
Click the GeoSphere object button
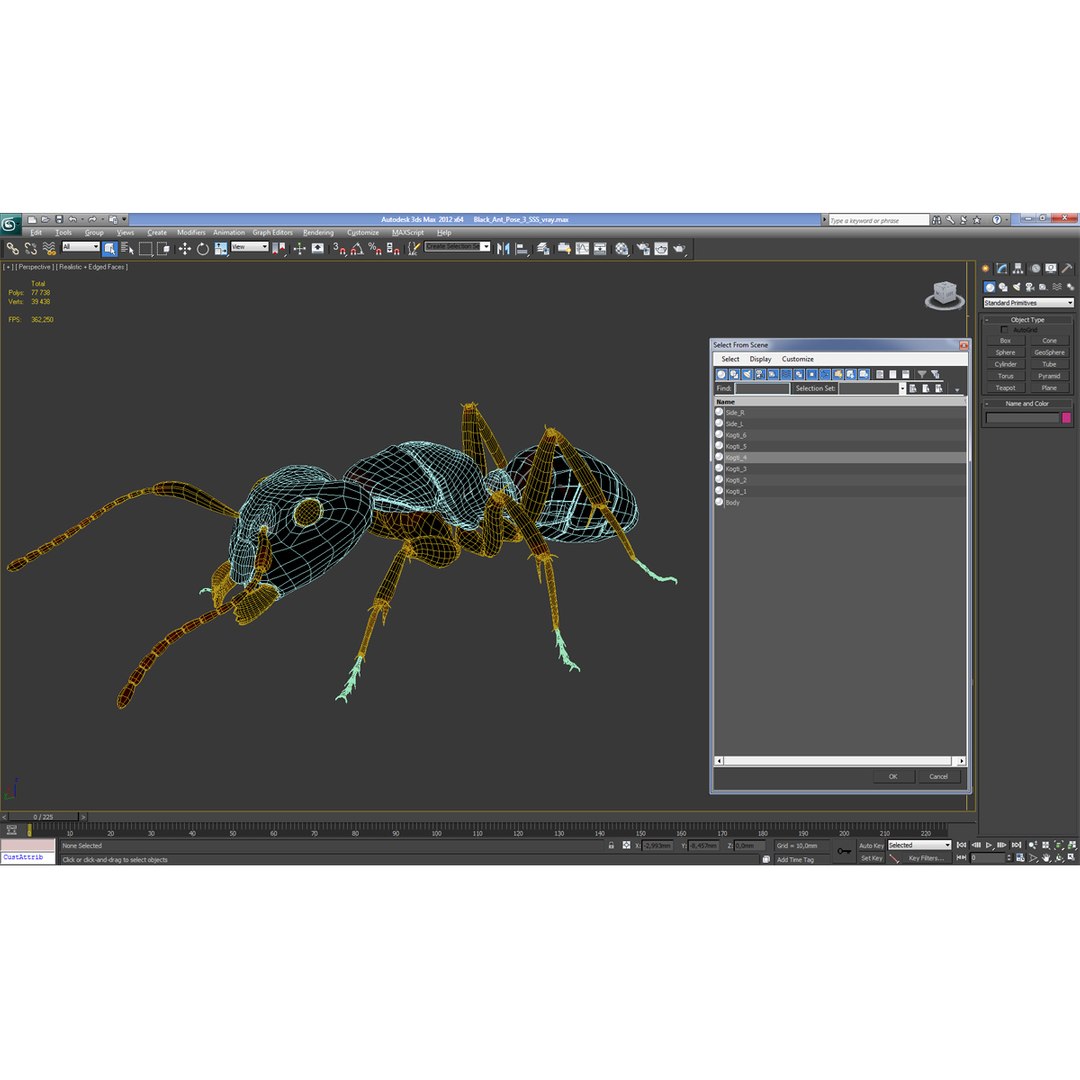click(x=1049, y=353)
